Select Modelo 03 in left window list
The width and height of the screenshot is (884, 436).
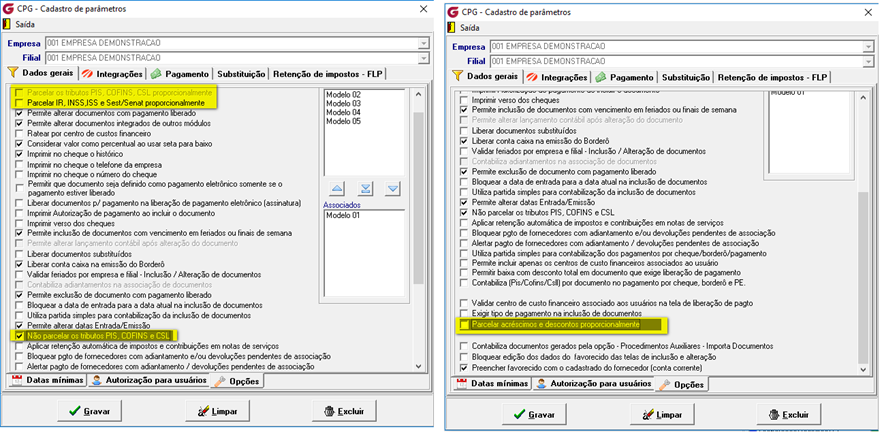[343, 103]
